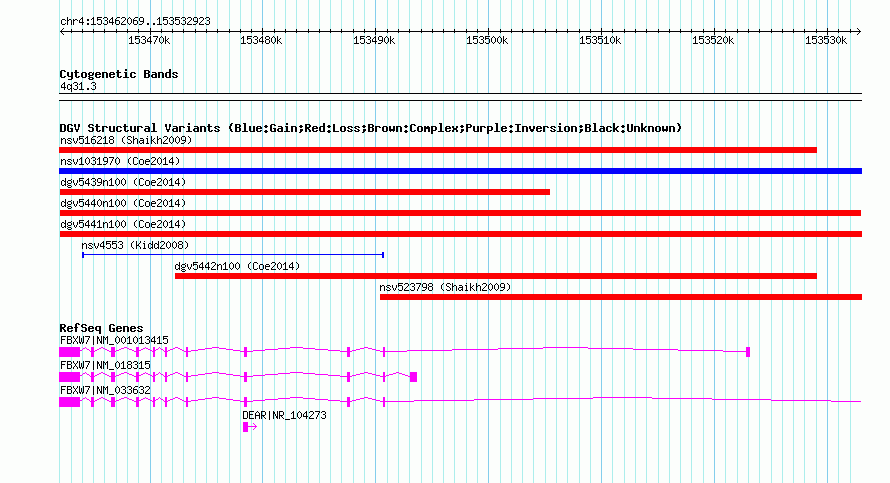
Task: Click the dgv5439n100 (Coe2014) red bar
Action: [x=304, y=192]
